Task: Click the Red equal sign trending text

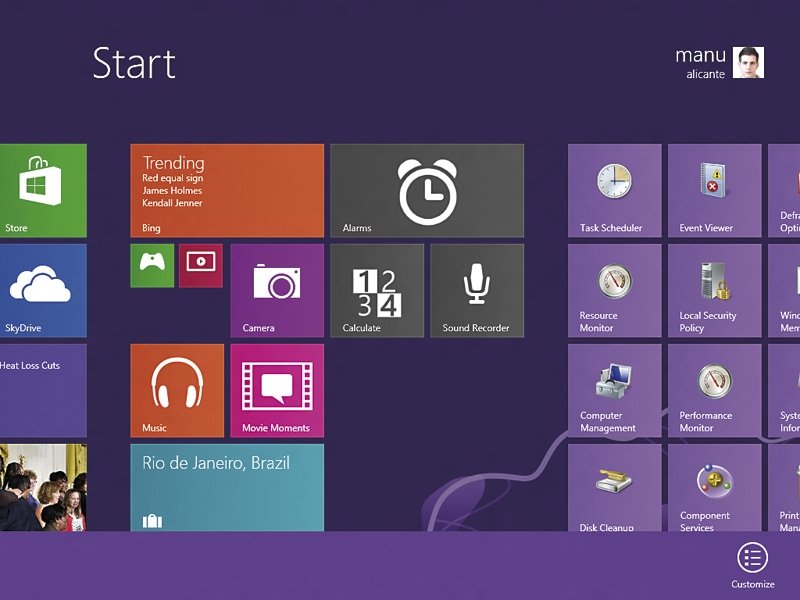Action: pos(172,178)
